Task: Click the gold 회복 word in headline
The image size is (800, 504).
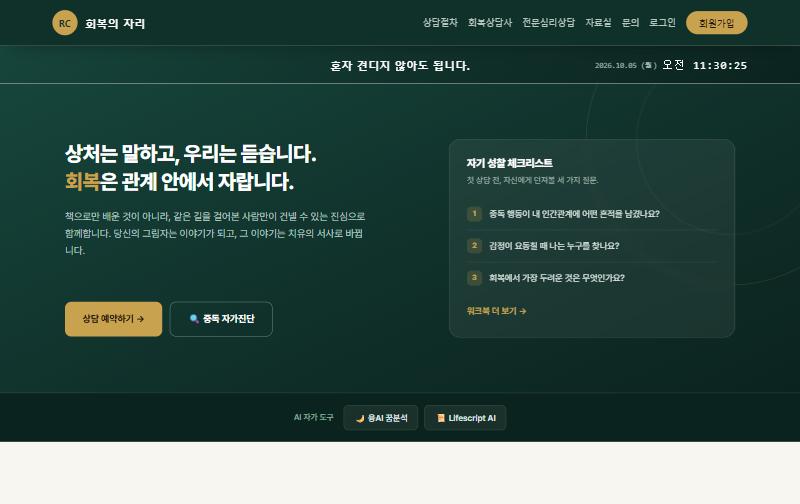Action: pos(82,181)
